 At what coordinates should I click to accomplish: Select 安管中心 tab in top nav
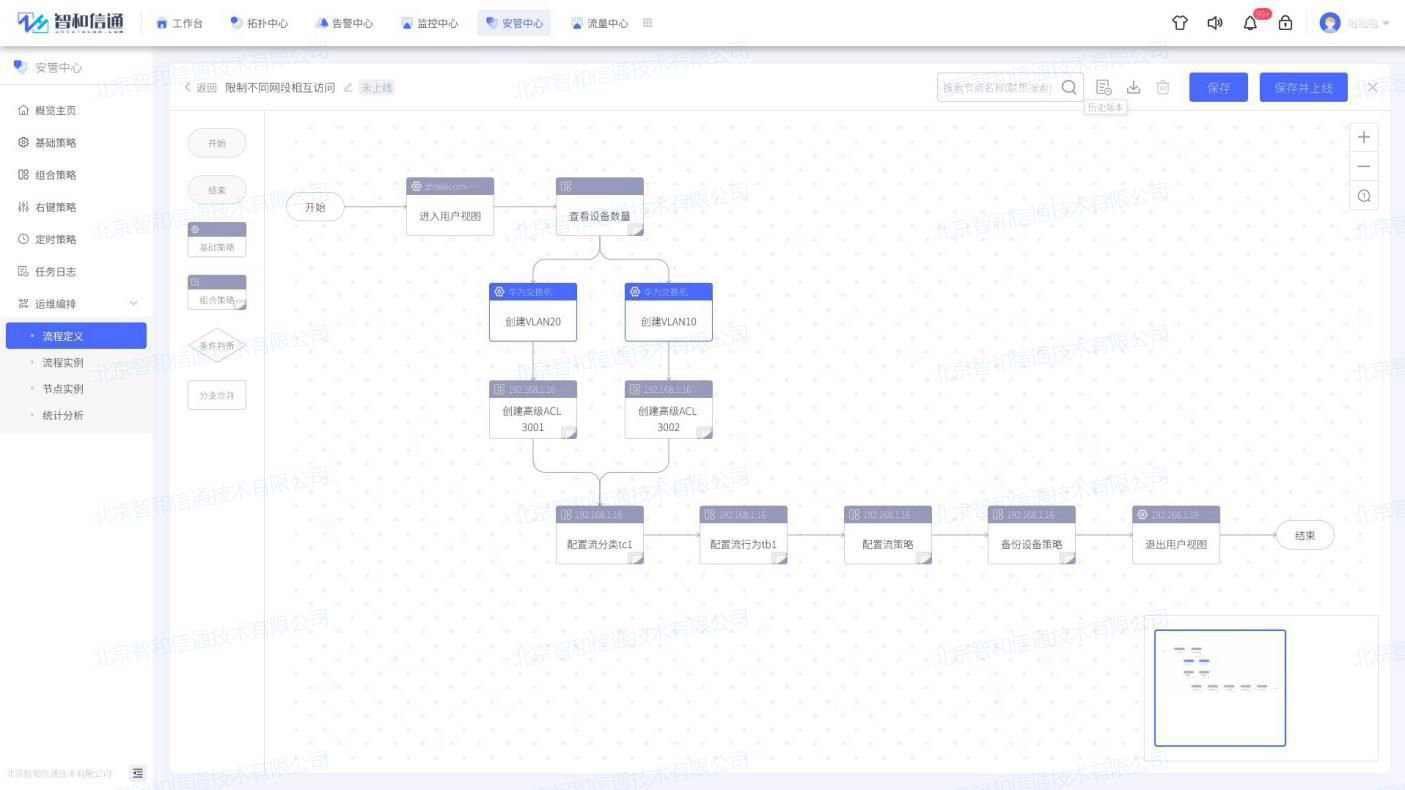514,23
